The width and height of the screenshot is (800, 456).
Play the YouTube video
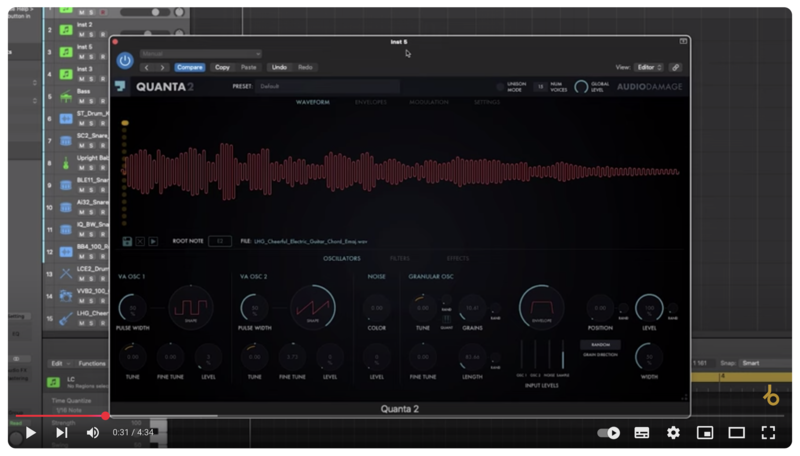[x=30, y=433]
